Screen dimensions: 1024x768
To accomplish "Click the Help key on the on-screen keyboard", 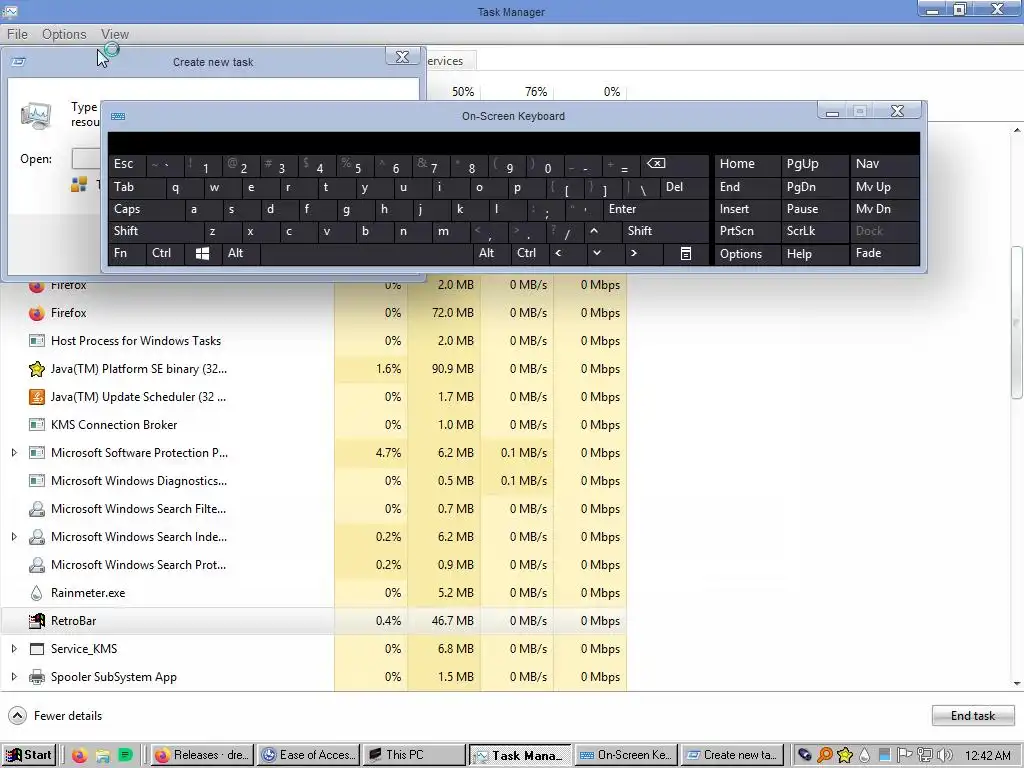I will [x=815, y=253].
